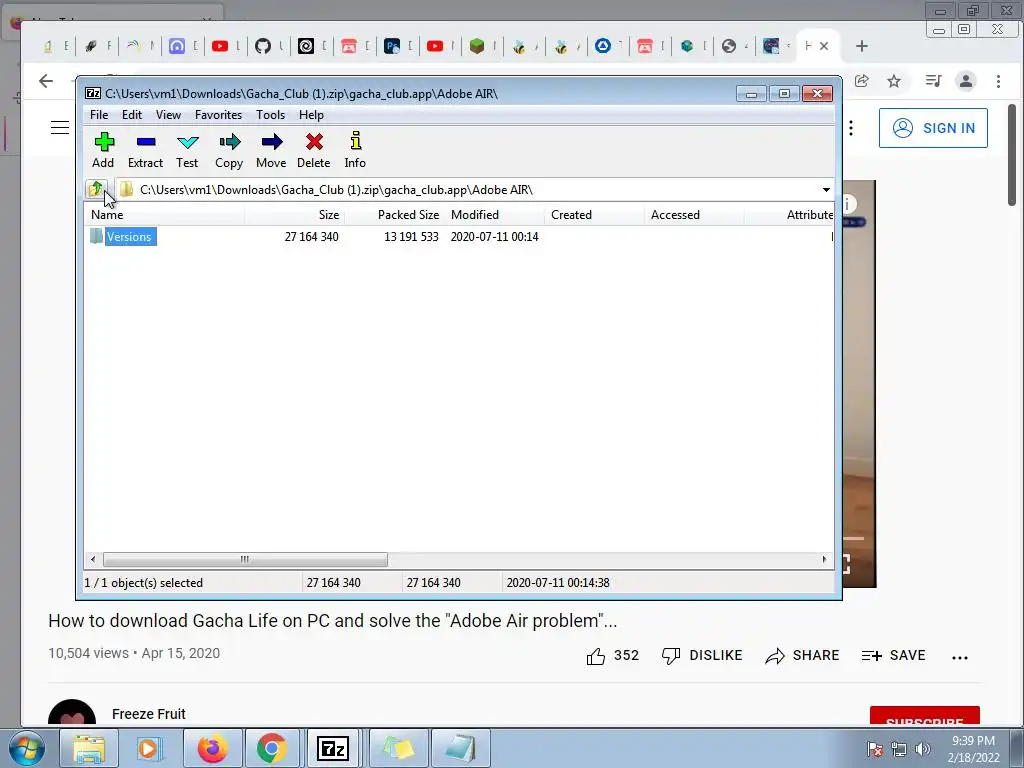Open Chrome media control icon

click(x=934, y=81)
